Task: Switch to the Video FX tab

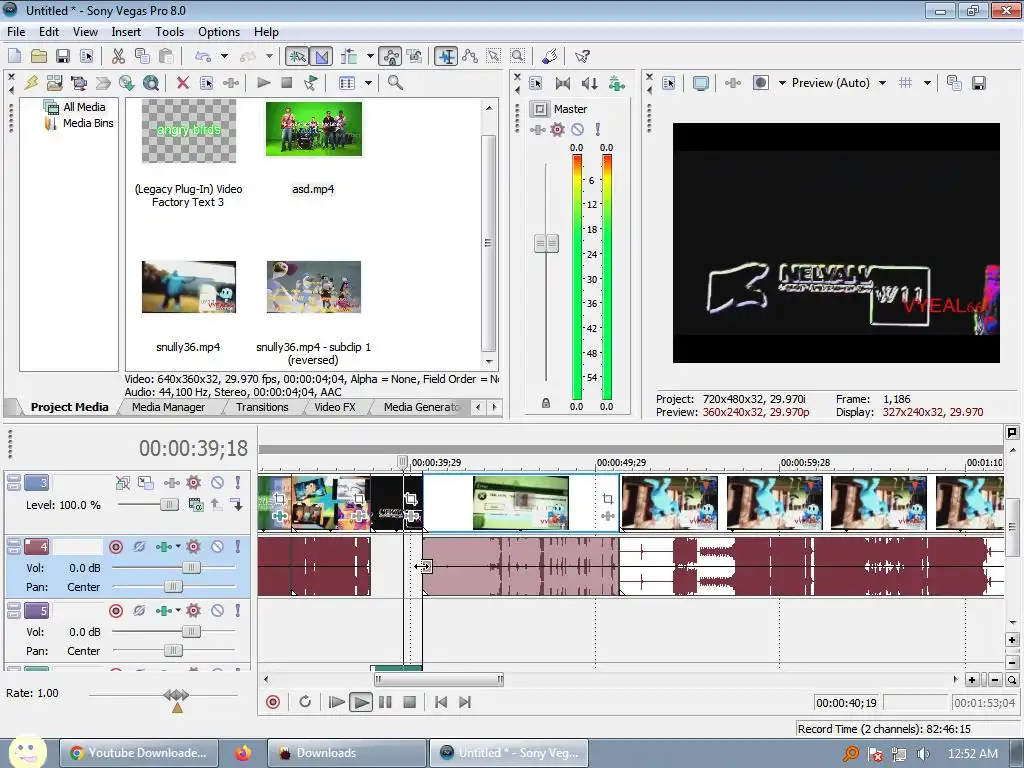Action: [335, 407]
